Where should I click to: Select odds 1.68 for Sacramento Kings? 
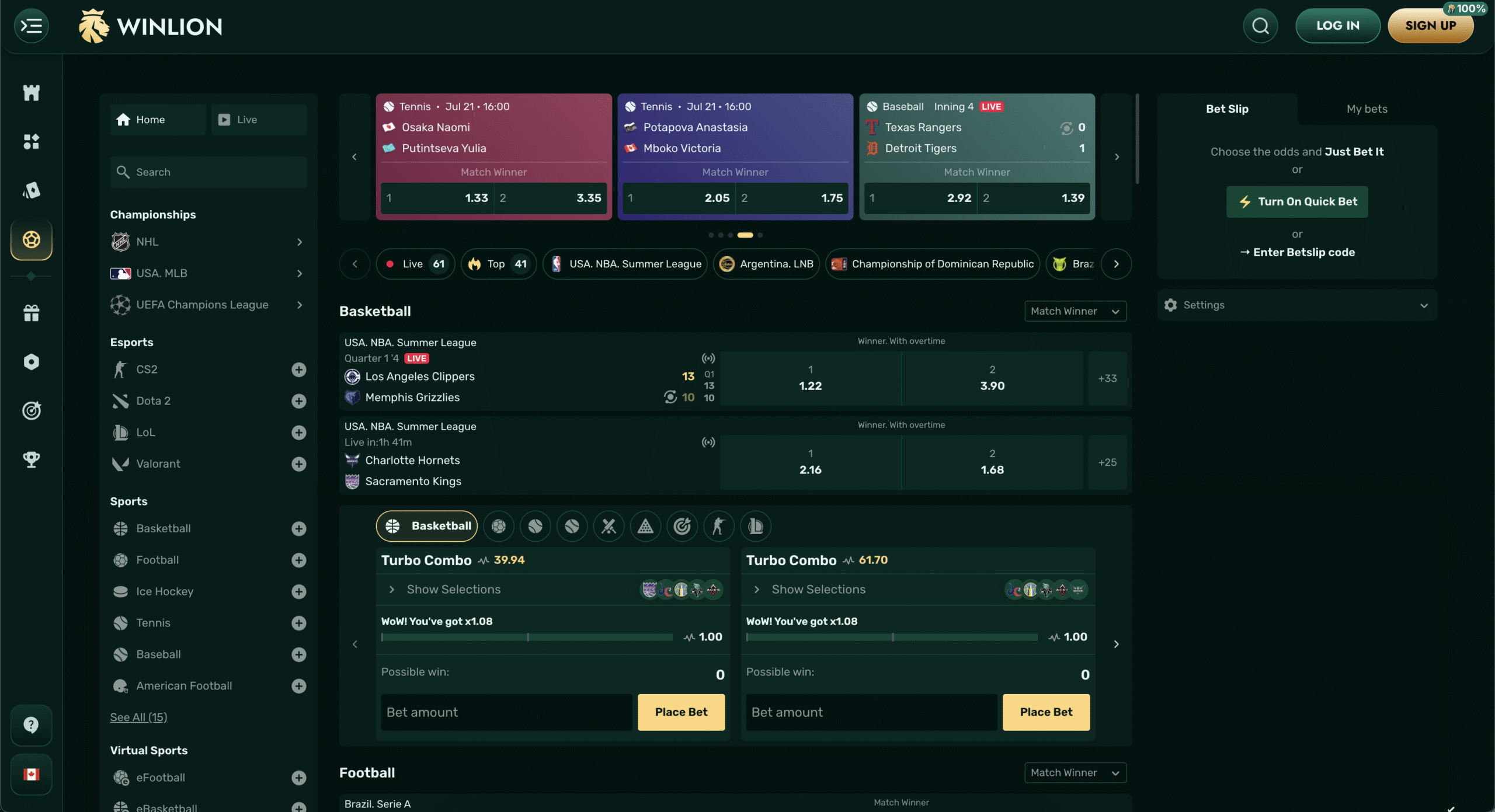[x=992, y=462]
